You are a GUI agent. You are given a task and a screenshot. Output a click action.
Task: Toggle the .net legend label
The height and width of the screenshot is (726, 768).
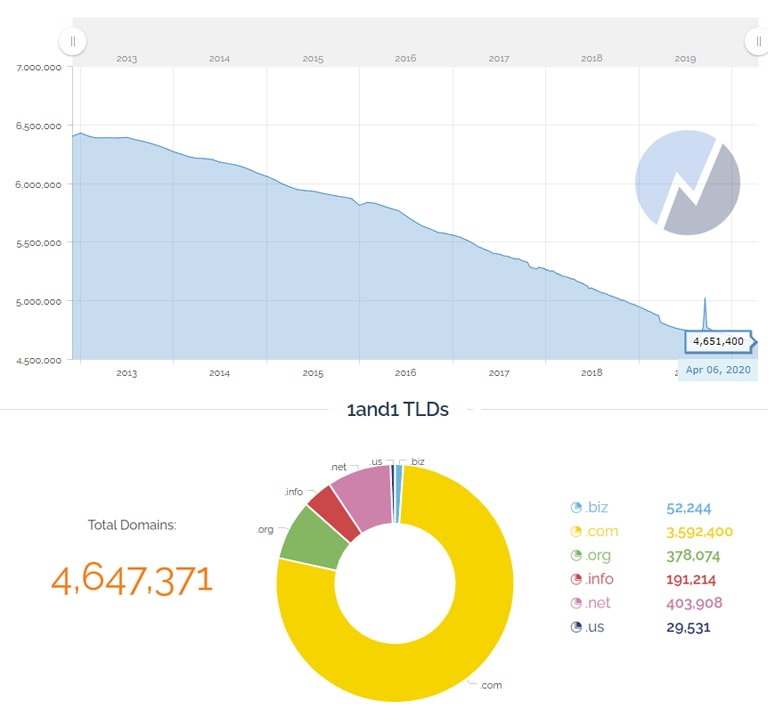[x=598, y=603]
